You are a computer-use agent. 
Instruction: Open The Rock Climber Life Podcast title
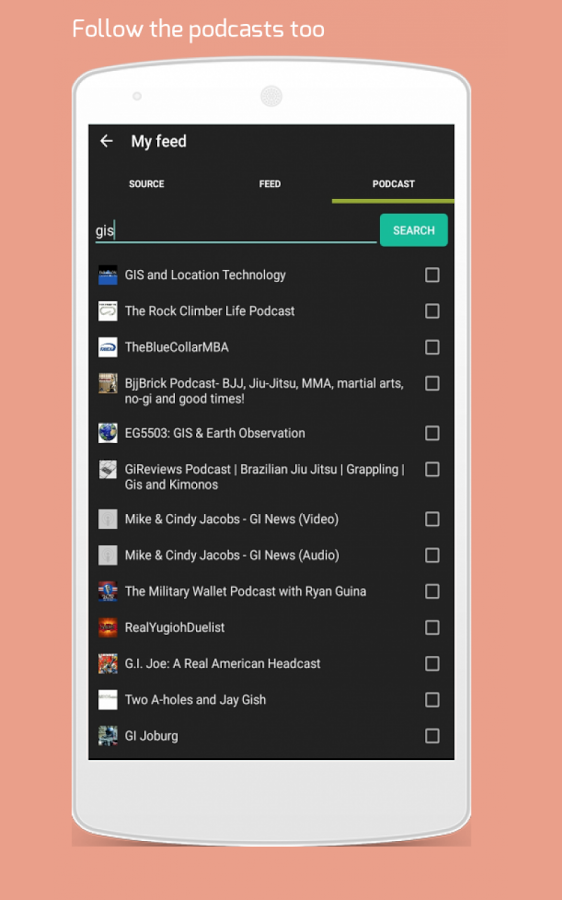coord(210,311)
